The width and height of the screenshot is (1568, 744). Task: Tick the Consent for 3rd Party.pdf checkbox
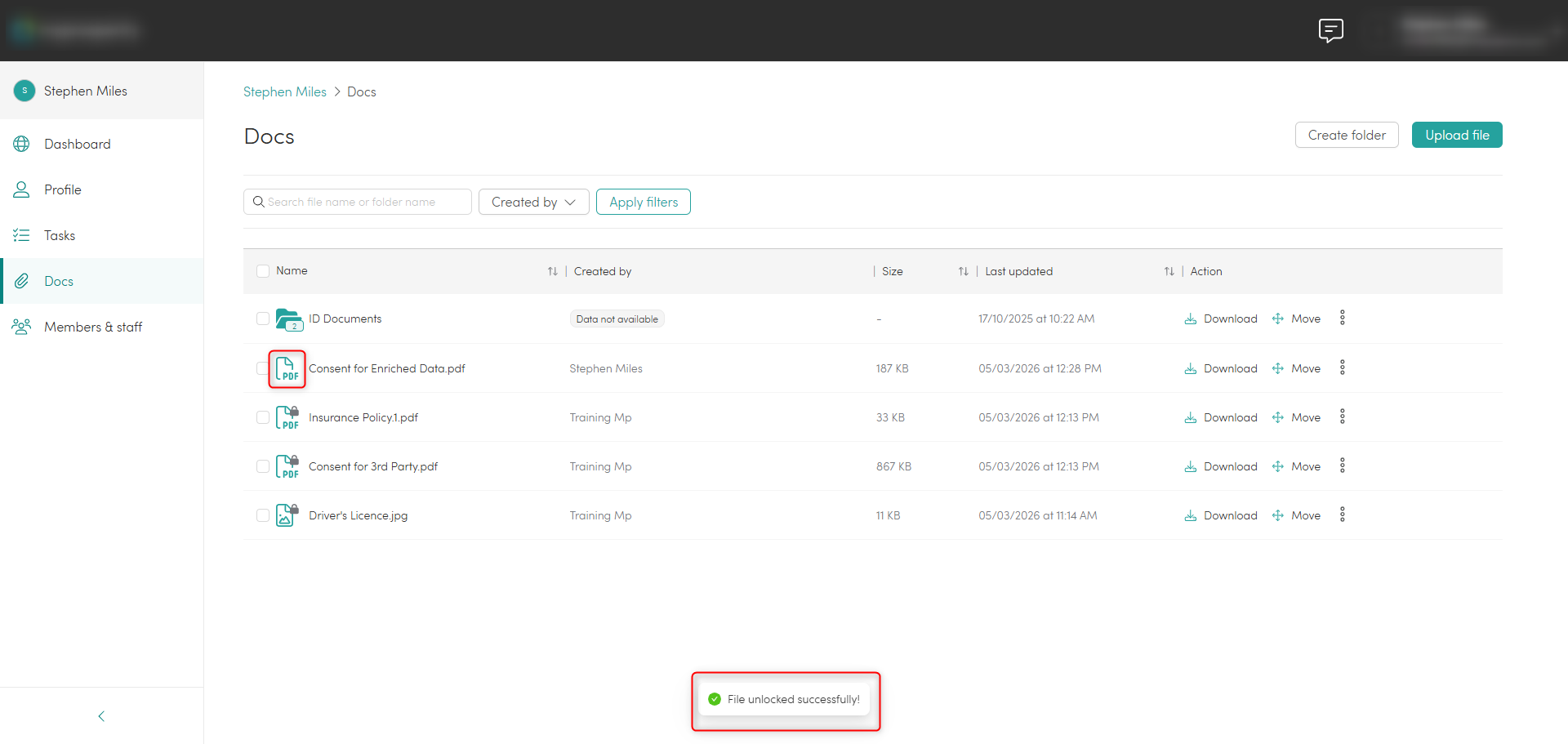[x=263, y=466]
